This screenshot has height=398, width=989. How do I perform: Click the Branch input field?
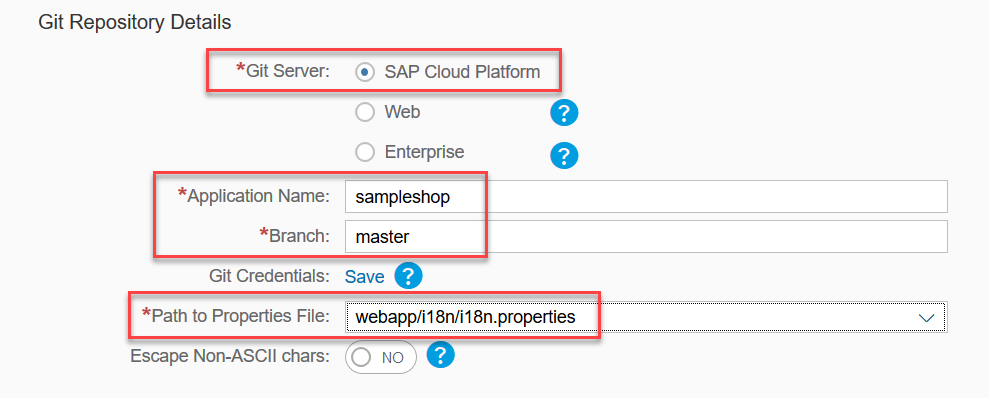tap(647, 237)
